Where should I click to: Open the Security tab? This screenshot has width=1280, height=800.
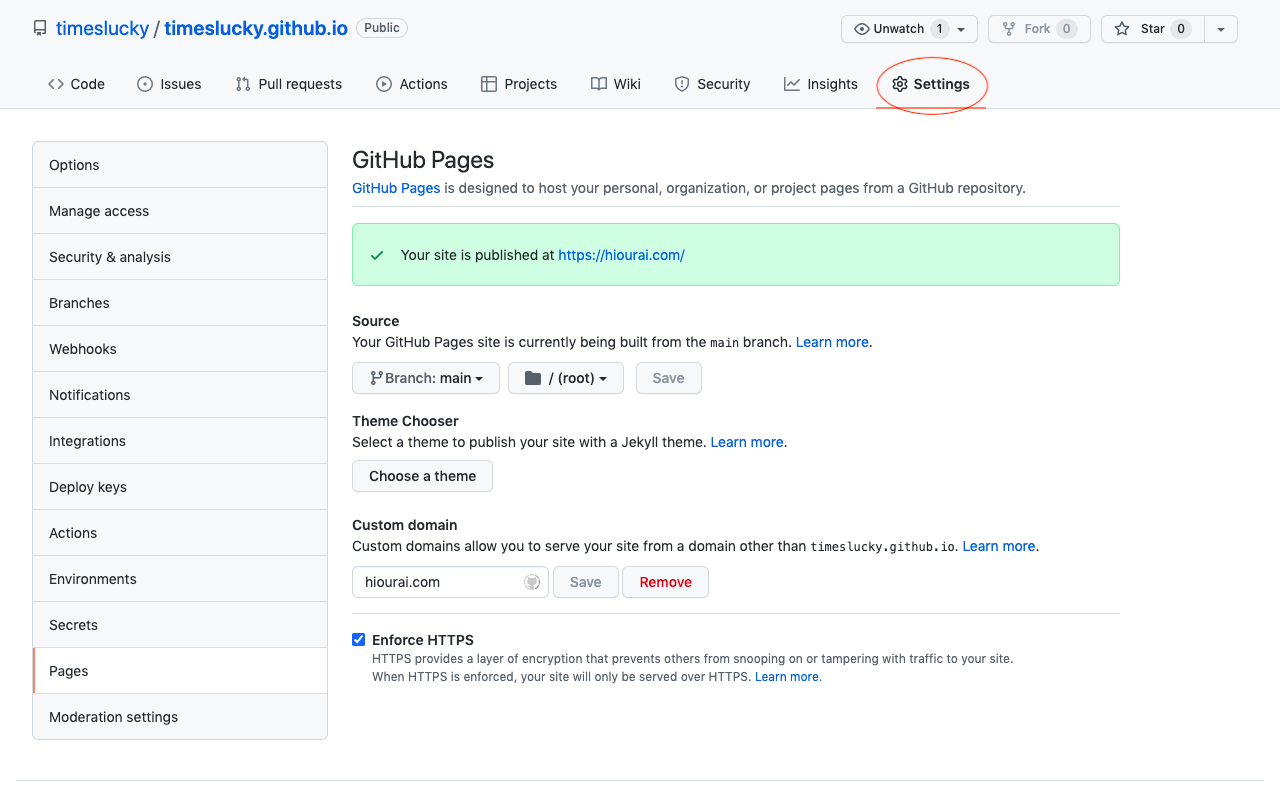pyautogui.click(x=712, y=84)
